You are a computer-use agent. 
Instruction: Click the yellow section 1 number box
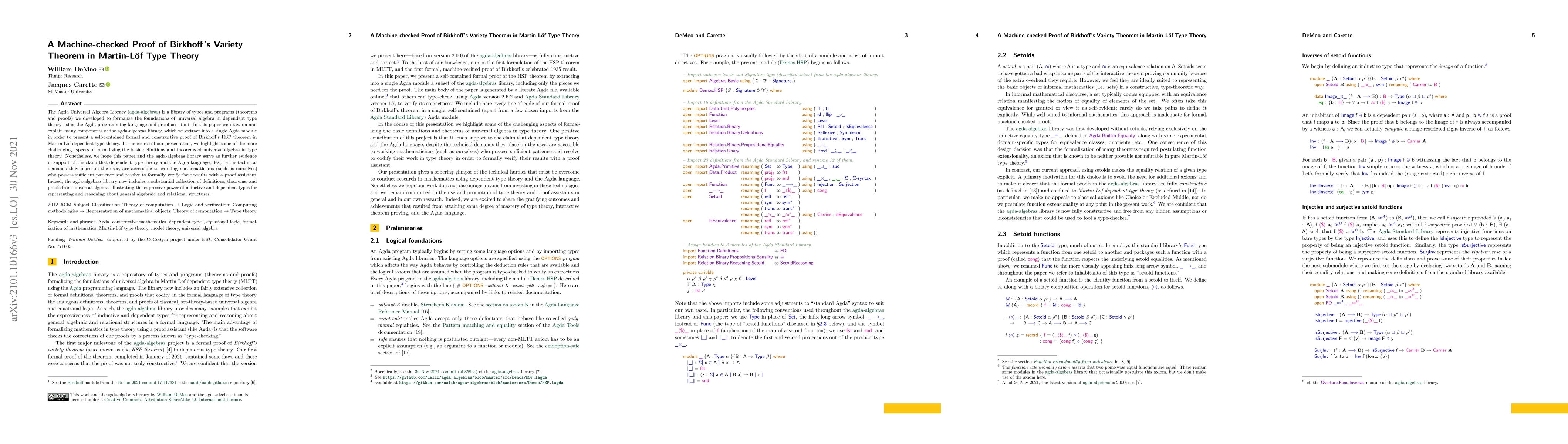tap(53, 262)
